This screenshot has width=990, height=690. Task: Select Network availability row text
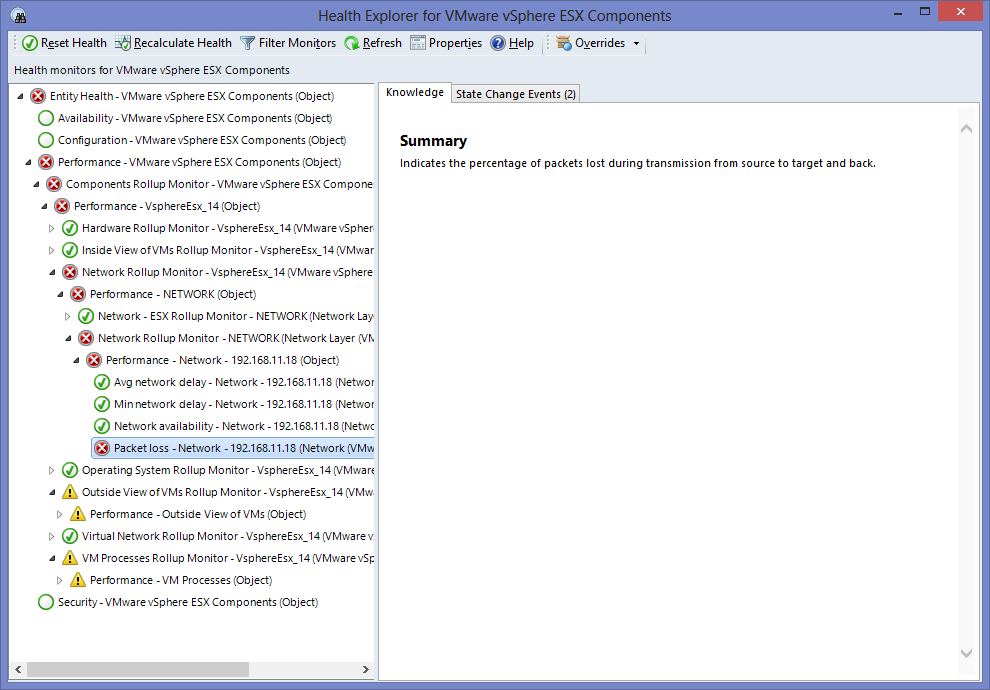coord(244,427)
